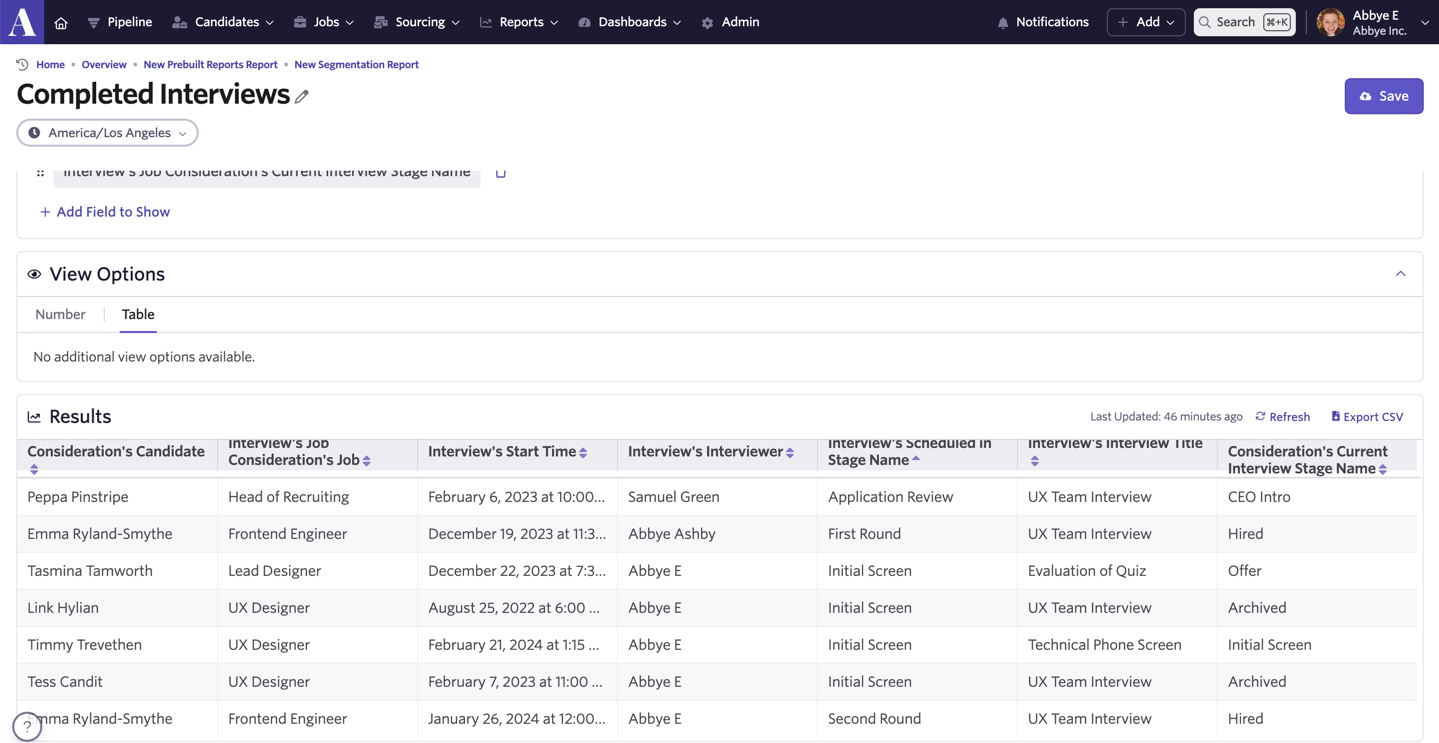Switch to the Number view tab
Image resolution: width=1439 pixels, height=743 pixels.
(60, 314)
